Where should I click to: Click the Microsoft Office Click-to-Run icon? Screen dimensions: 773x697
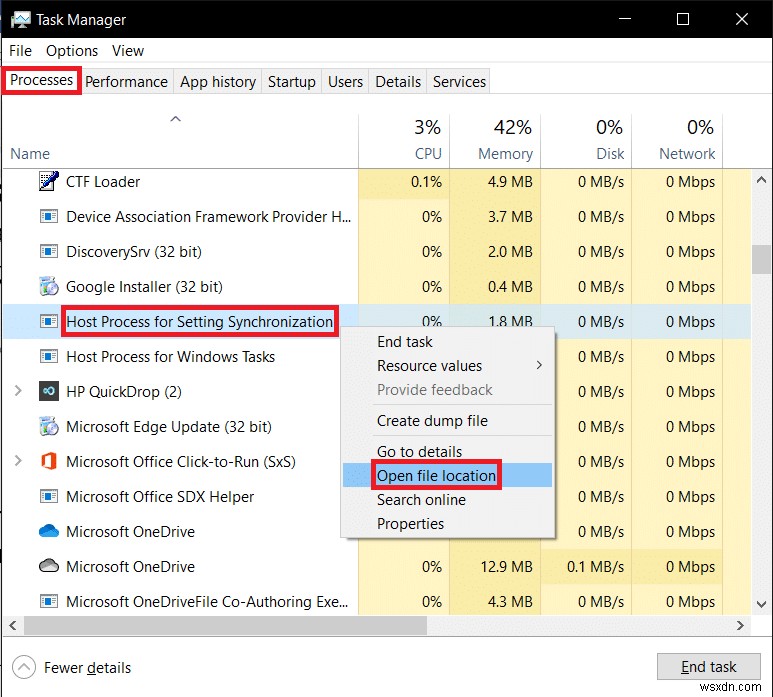[x=48, y=462]
